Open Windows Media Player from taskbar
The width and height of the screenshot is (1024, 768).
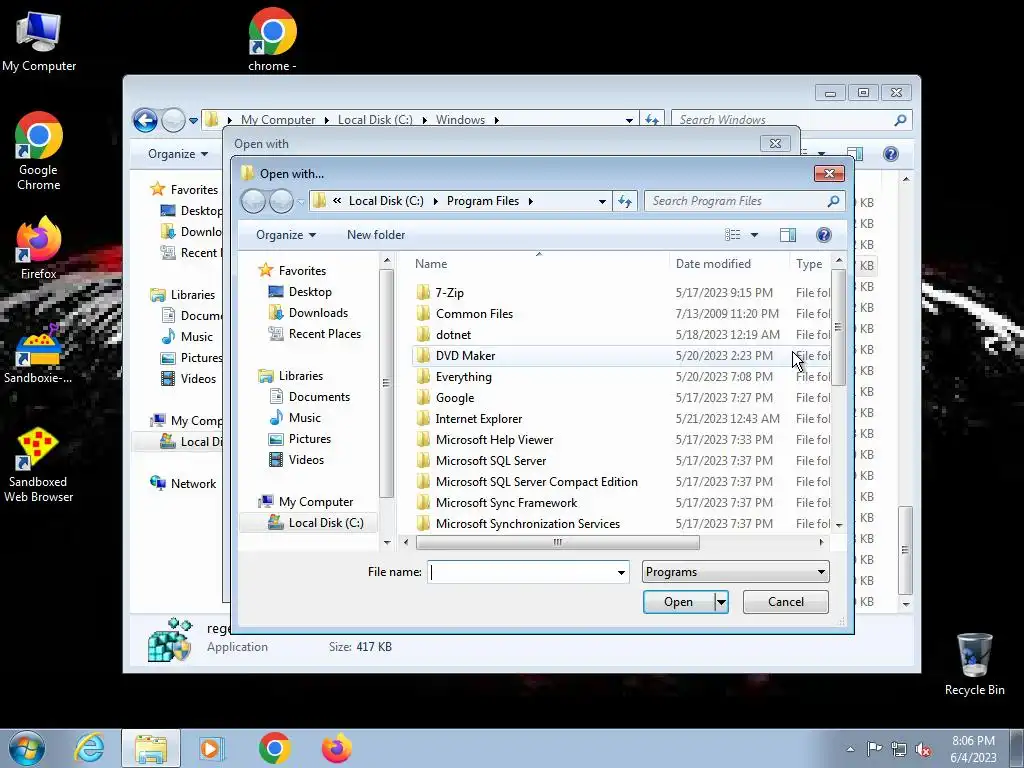[212, 748]
